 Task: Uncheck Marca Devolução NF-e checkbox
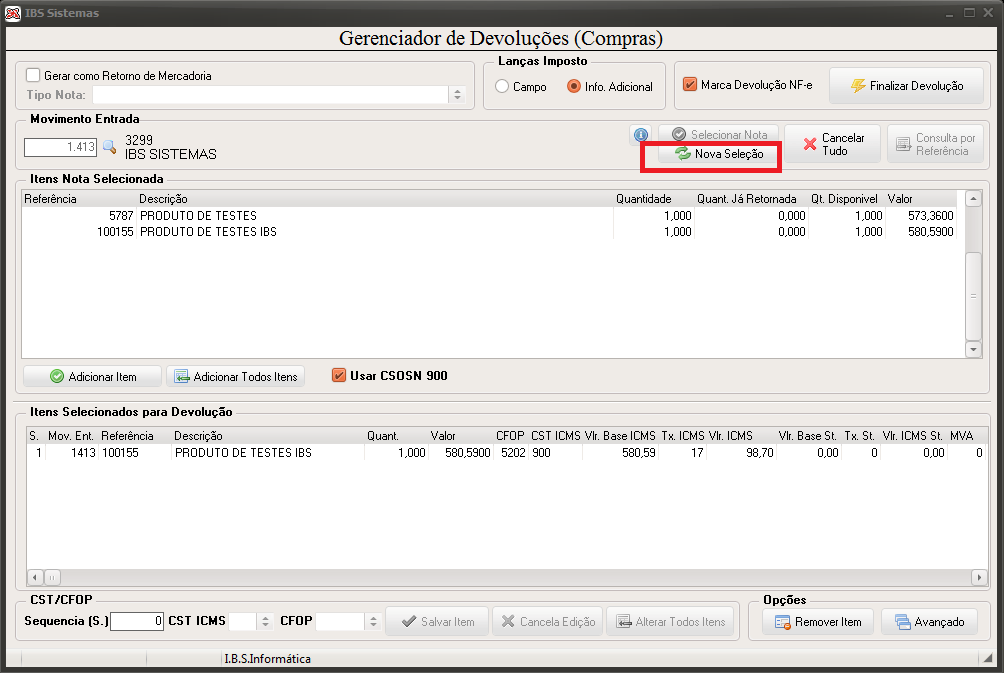coord(690,85)
